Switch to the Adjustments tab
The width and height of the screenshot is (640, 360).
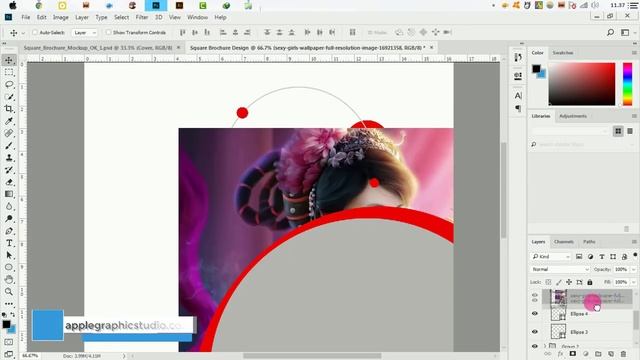click(x=573, y=116)
